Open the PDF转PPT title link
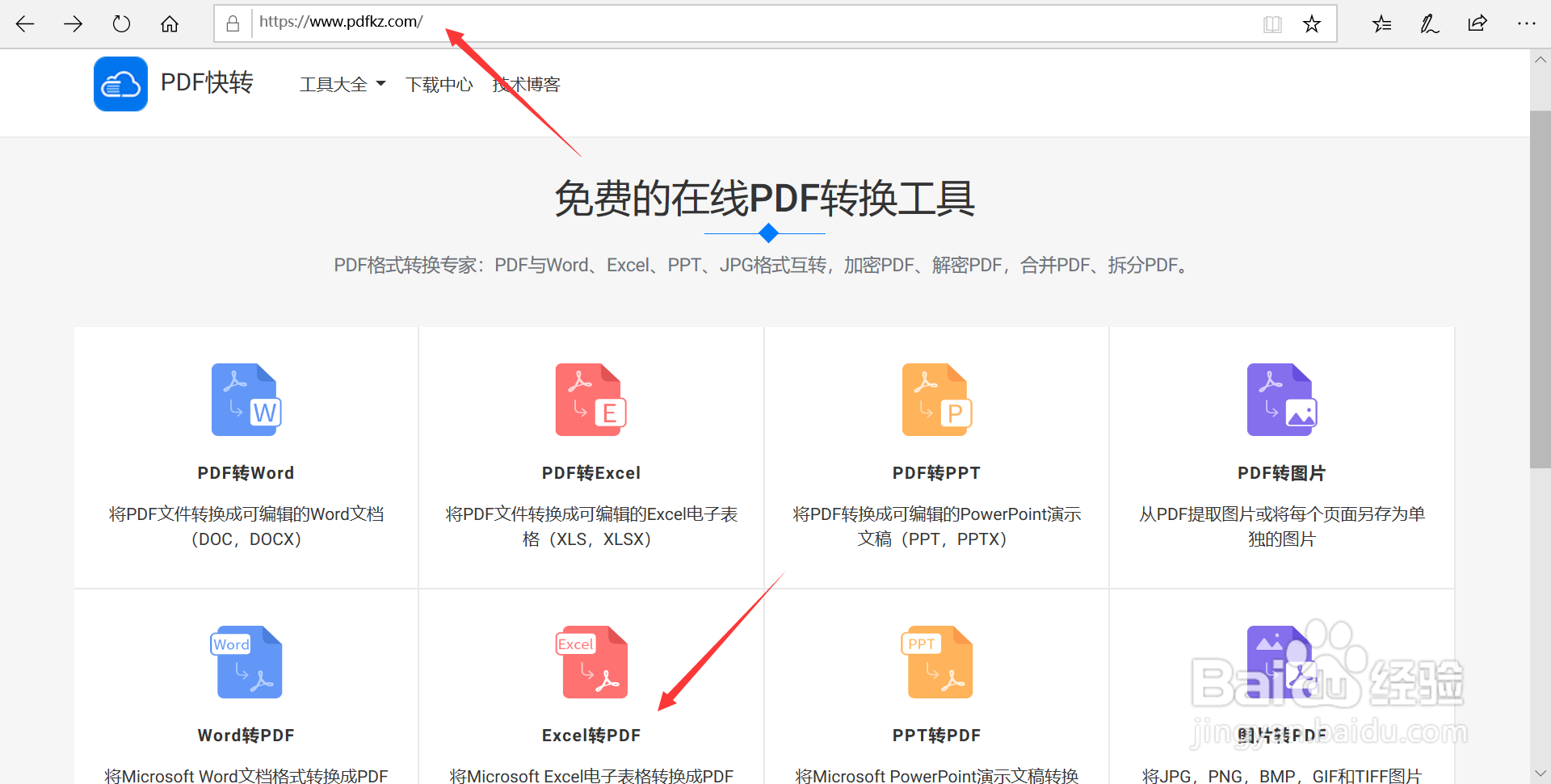Image resolution: width=1551 pixels, height=784 pixels. tap(936, 473)
